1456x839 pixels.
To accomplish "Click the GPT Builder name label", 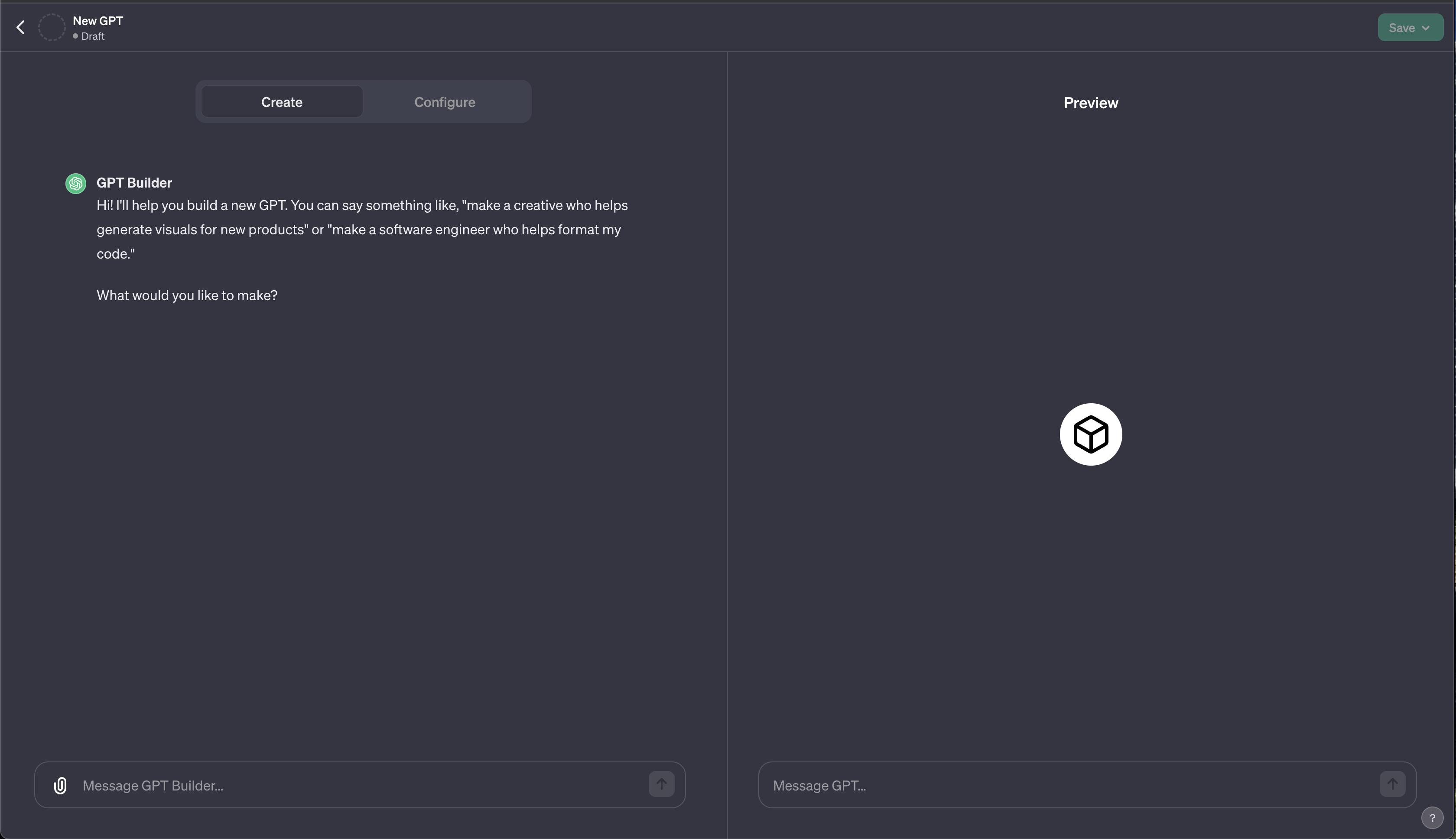I will (x=135, y=182).
